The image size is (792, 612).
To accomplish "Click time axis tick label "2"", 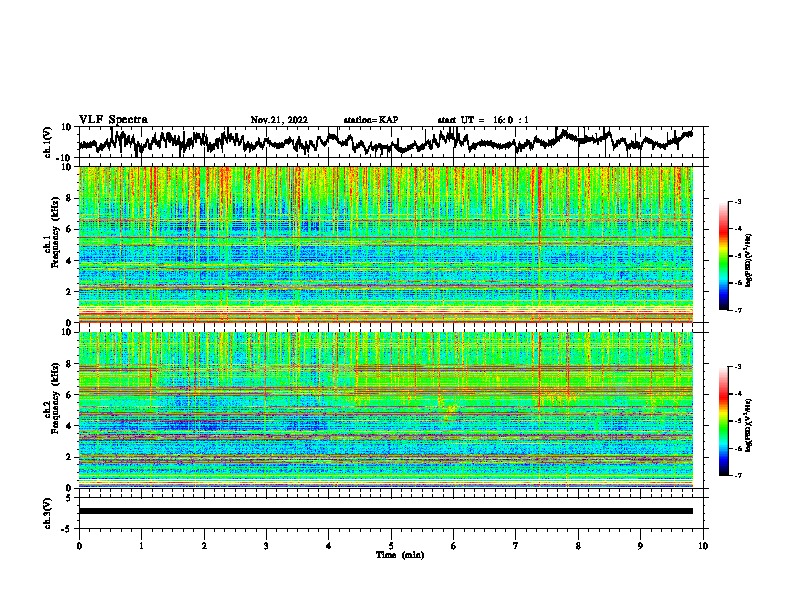I will 204,546.
